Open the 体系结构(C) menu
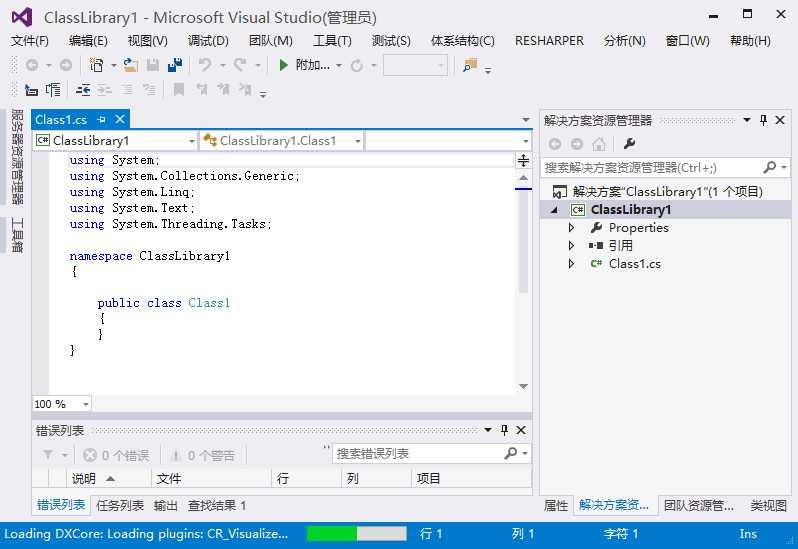The width and height of the screenshot is (798, 549). pos(463,41)
